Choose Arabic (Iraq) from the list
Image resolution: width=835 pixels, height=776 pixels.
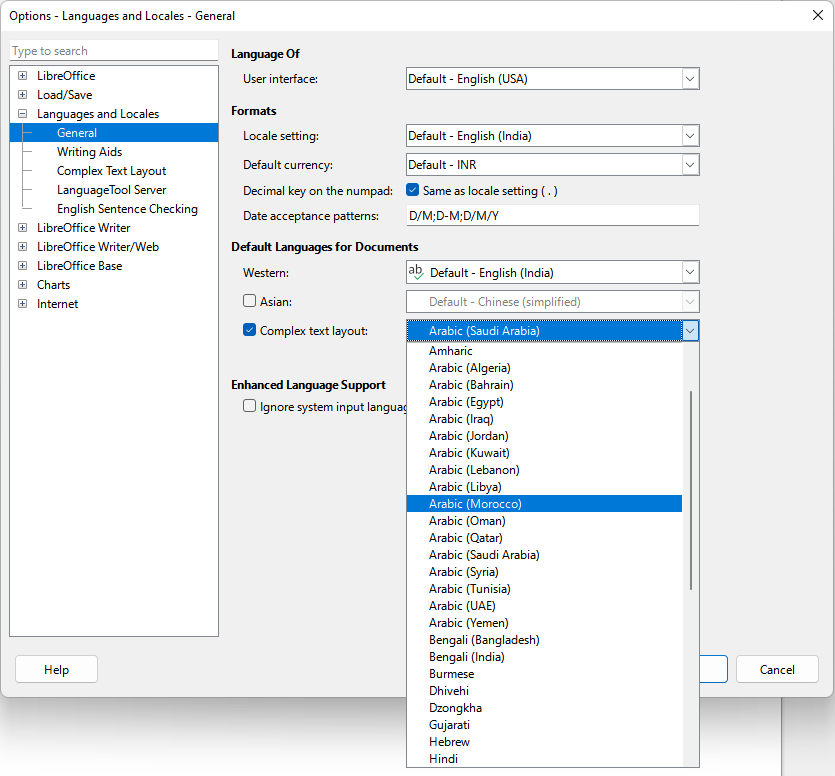[x=544, y=419]
